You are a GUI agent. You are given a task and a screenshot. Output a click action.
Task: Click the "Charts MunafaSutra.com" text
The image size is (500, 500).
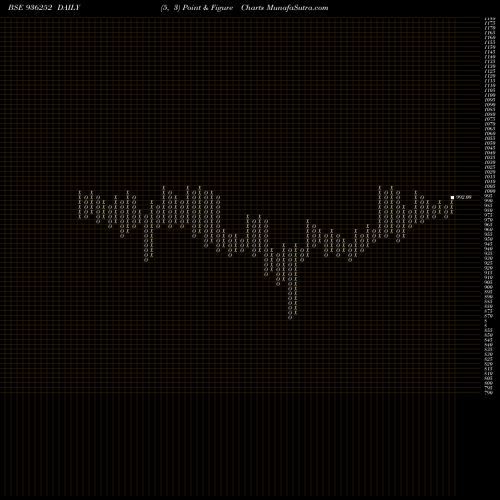coord(284,8)
